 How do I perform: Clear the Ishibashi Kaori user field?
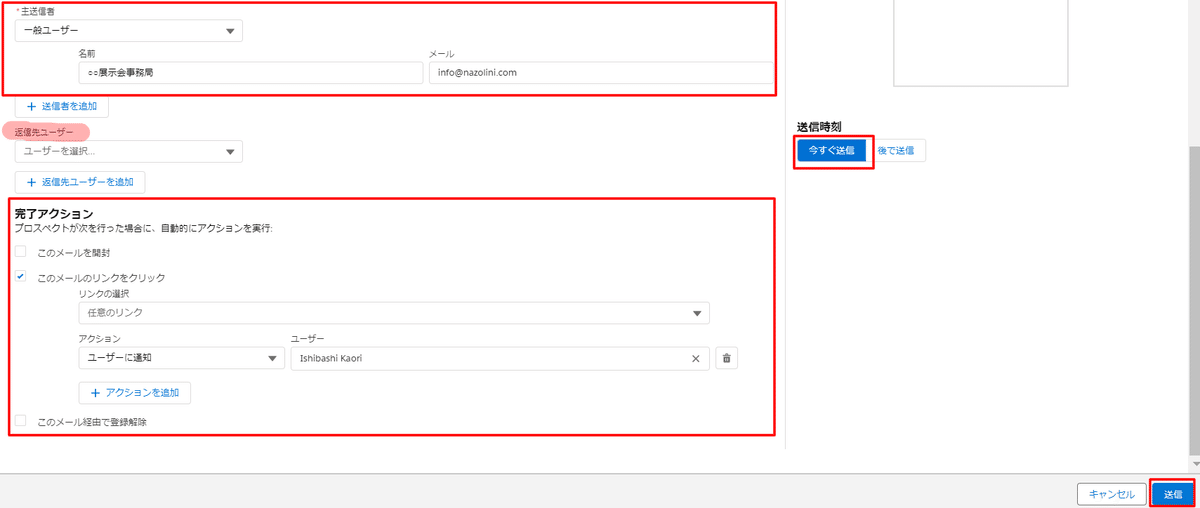tap(695, 359)
